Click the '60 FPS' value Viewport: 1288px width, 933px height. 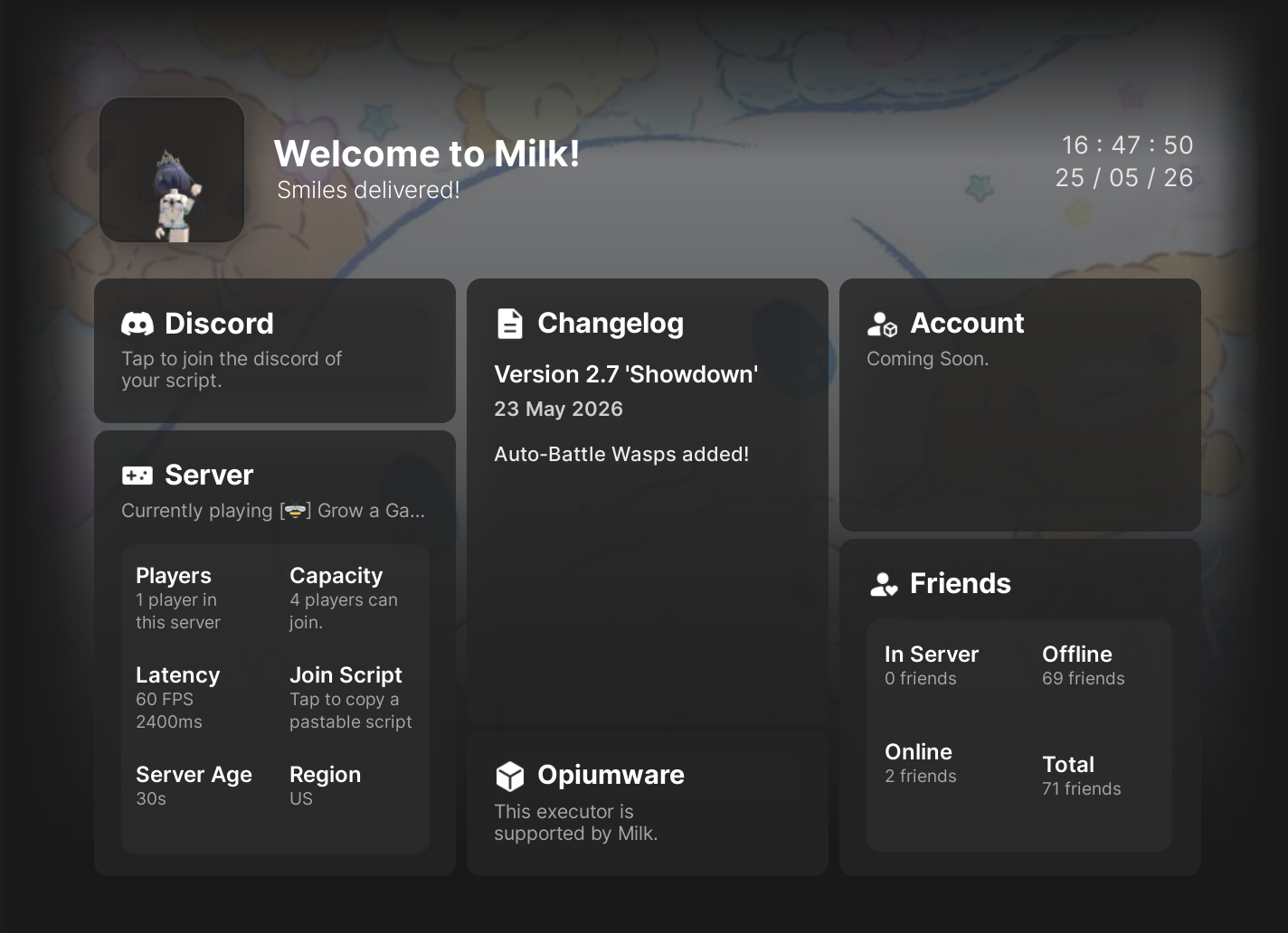click(x=165, y=700)
